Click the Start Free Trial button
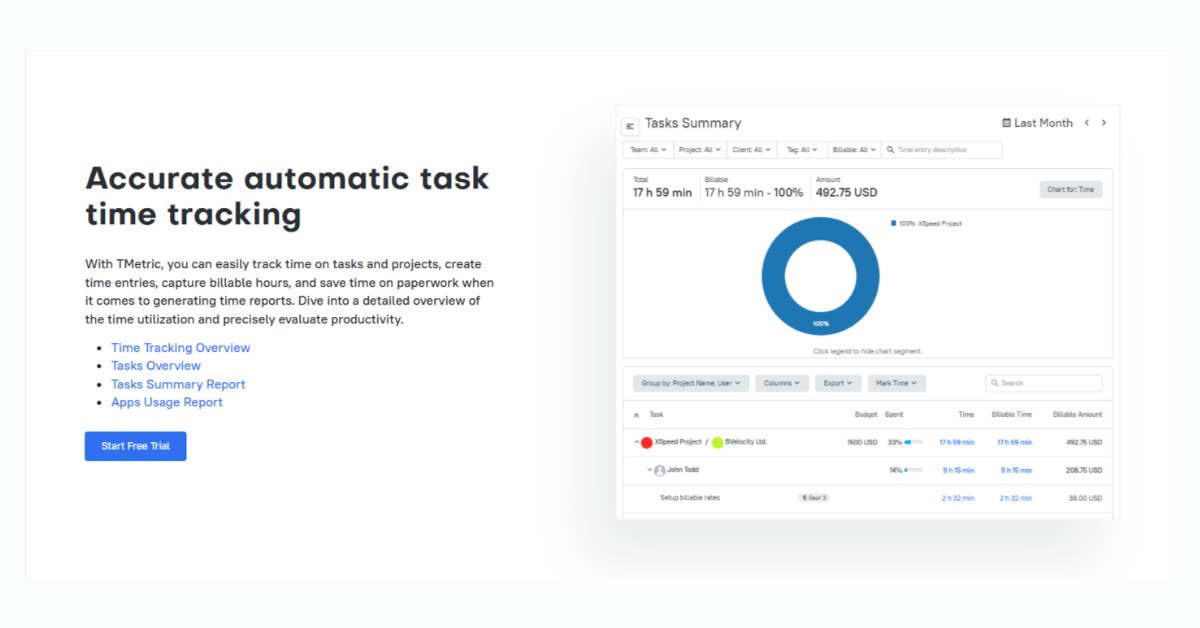The height and width of the screenshot is (628, 1200). (135, 446)
